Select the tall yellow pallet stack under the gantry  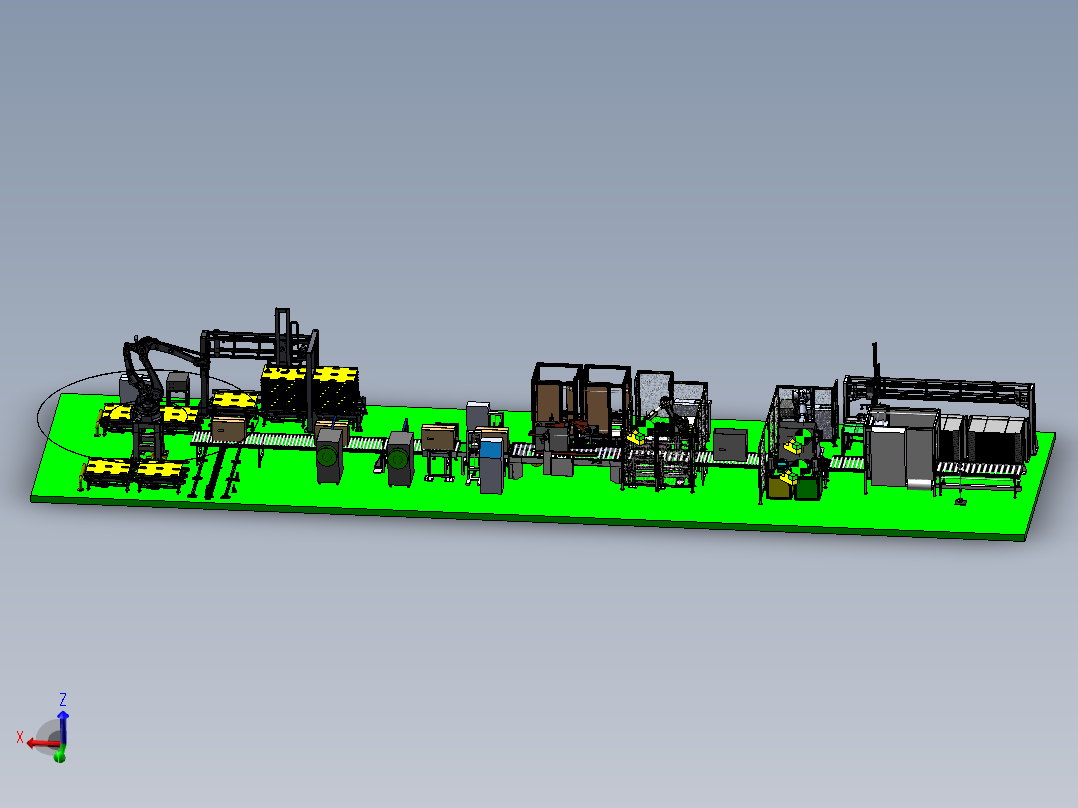(309, 393)
